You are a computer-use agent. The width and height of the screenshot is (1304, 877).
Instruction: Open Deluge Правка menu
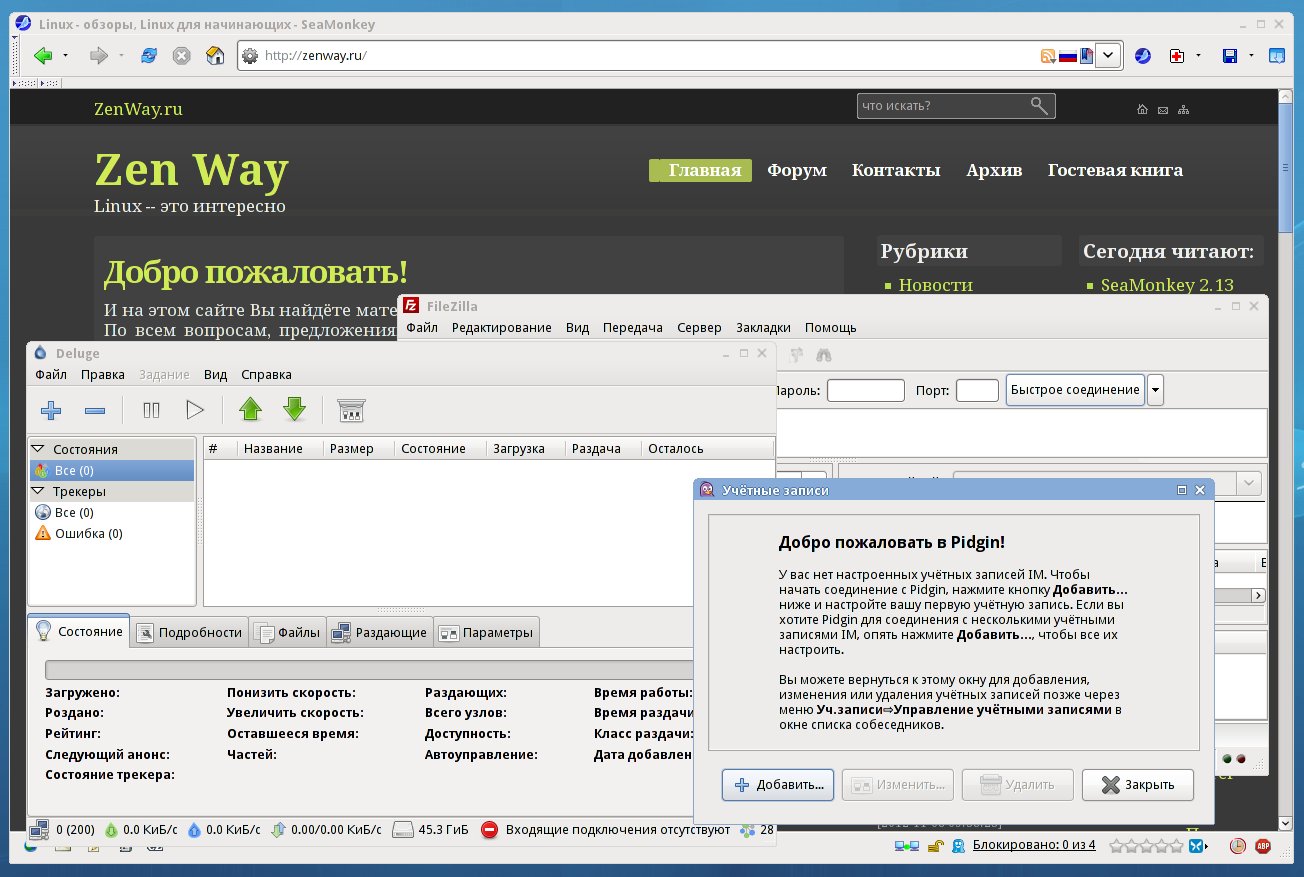pos(103,374)
